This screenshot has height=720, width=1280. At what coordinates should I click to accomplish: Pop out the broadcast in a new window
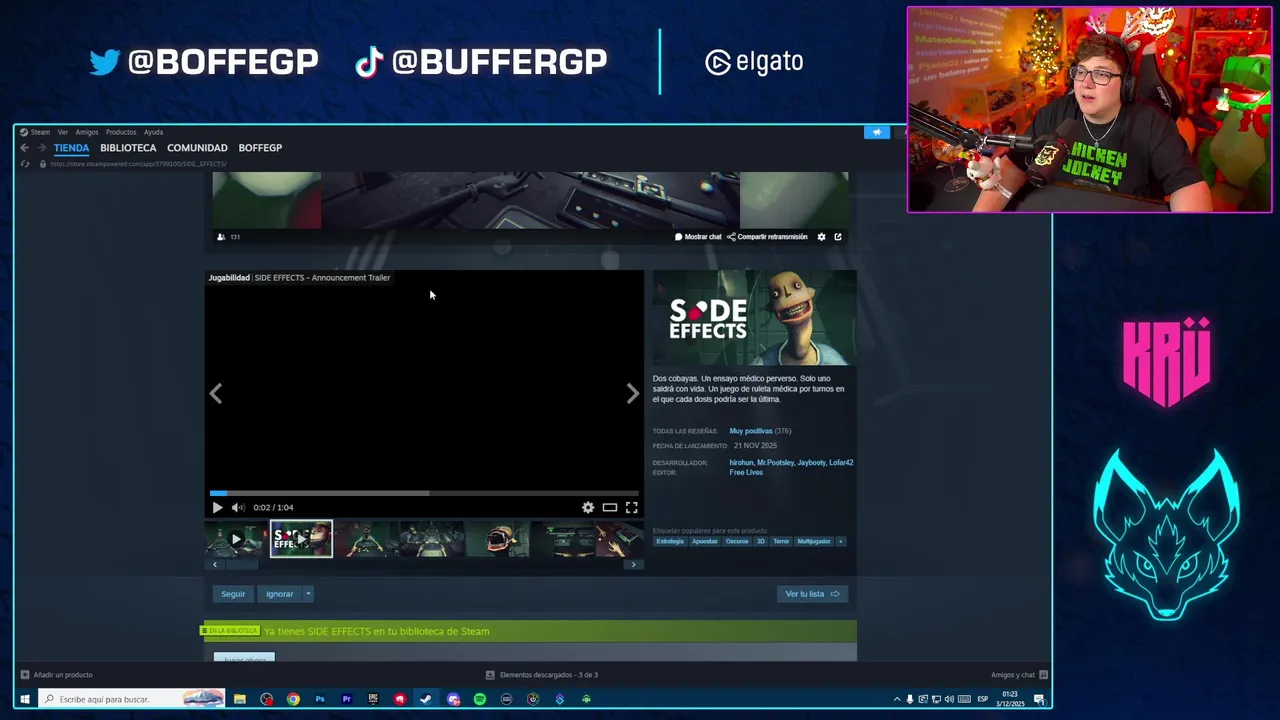coord(838,237)
